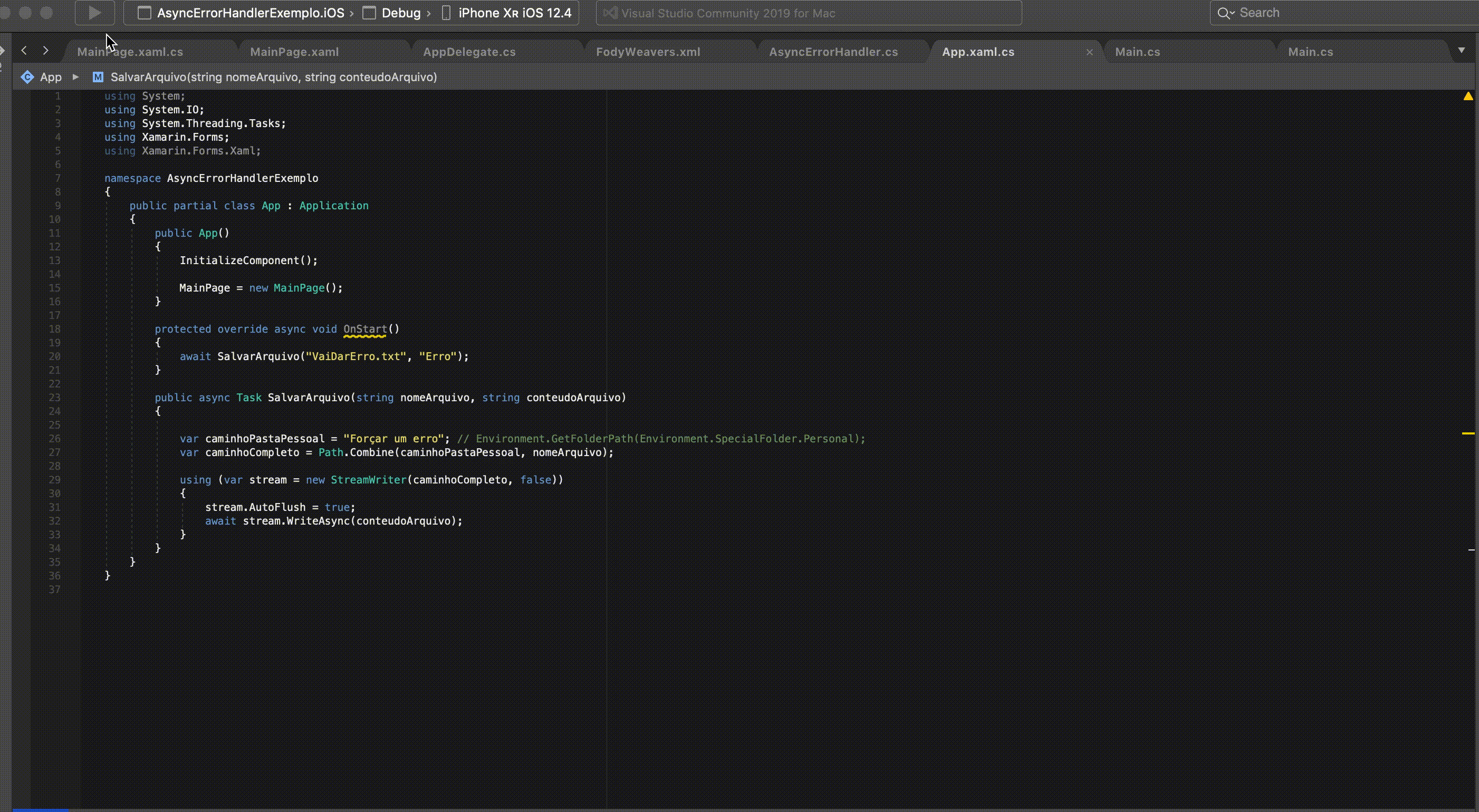Click the method M icon in breadcrumb
1479x812 pixels.
pos(98,77)
